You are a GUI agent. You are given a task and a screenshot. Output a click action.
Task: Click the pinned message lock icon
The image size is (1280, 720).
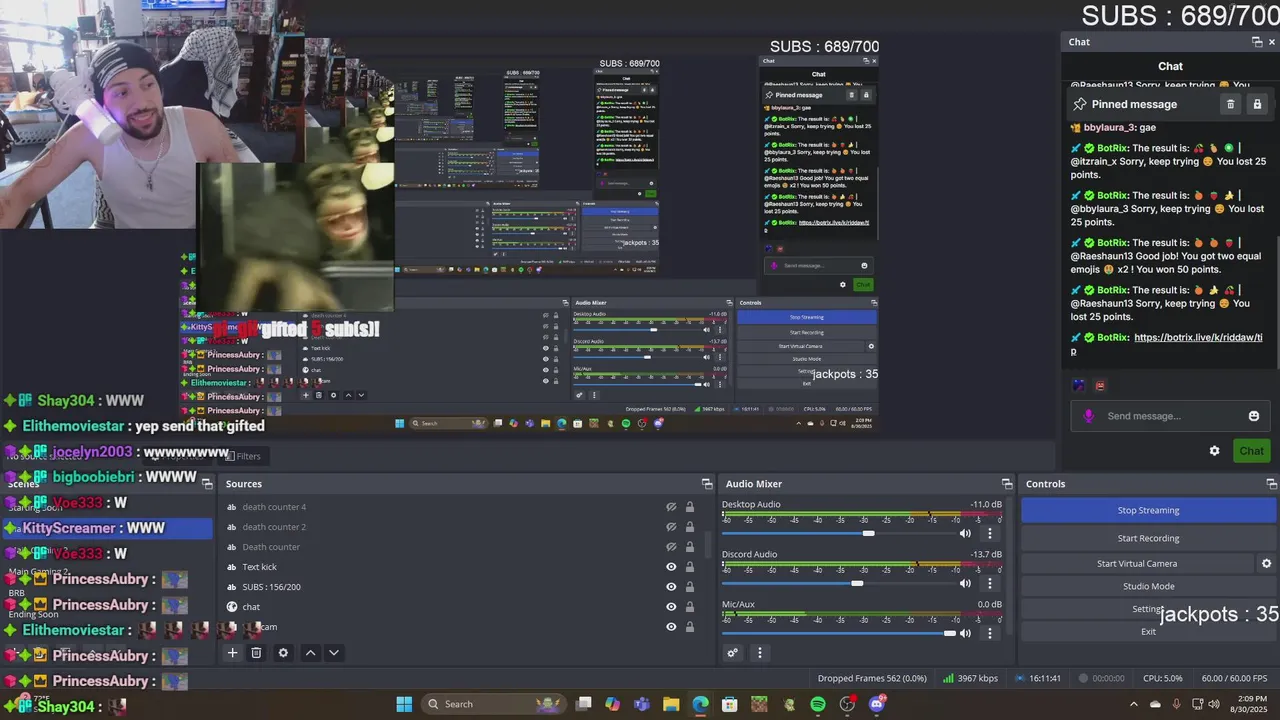coord(1257,104)
